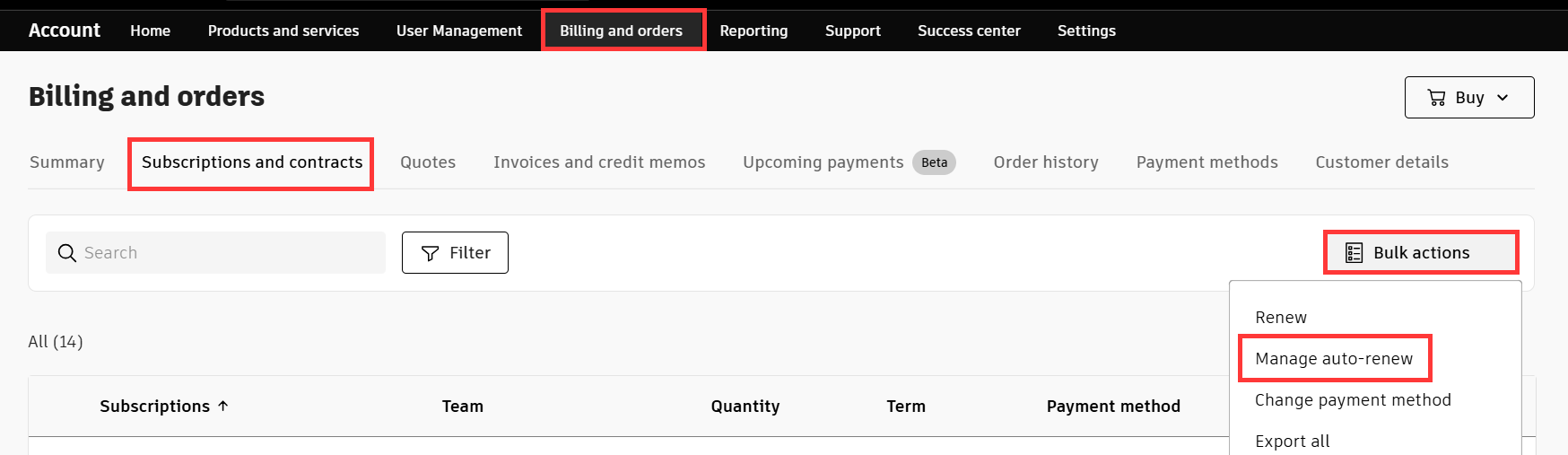Sort by the Subscriptions column arrow
1568x455 pixels.
pos(223,406)
